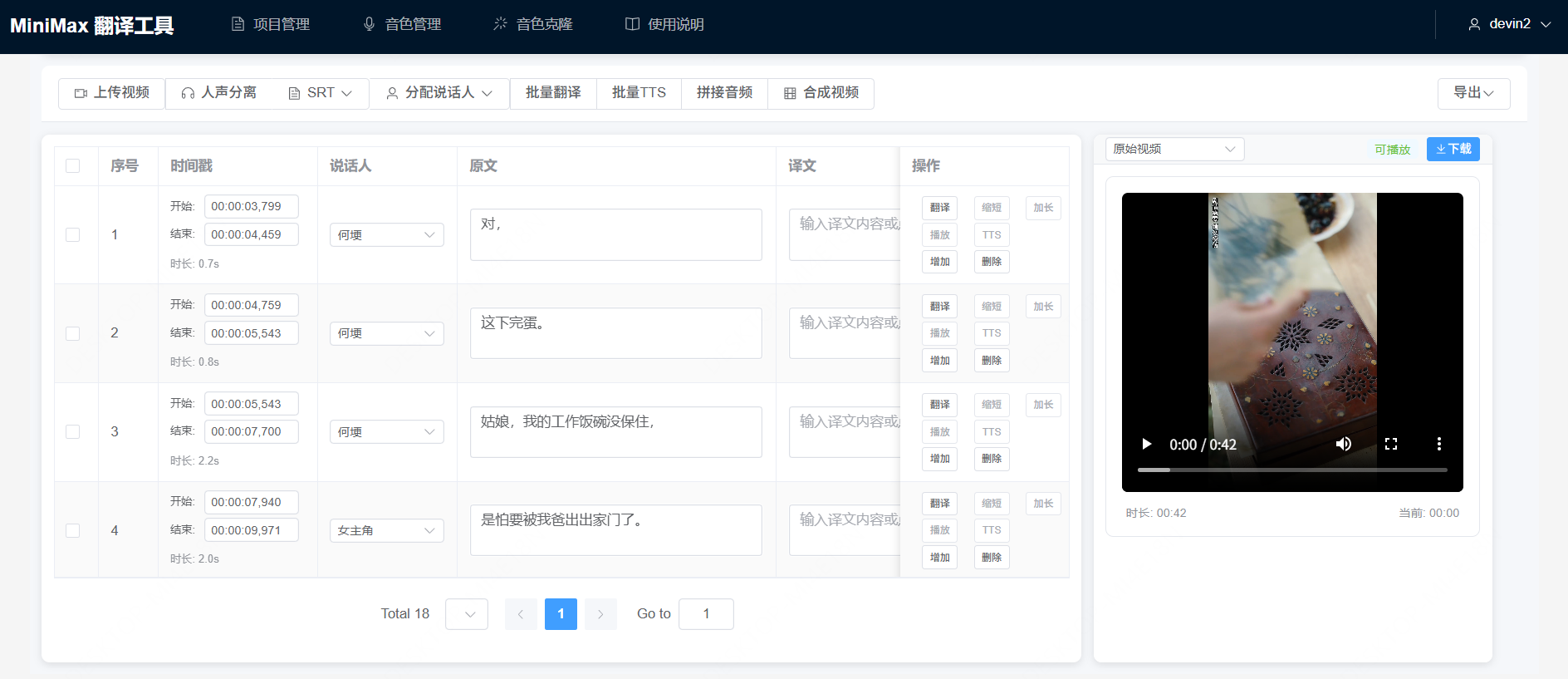Screen dimensions: 1568x679
Task: Click 删除 button in row 4
Action: tap(992, 558)
